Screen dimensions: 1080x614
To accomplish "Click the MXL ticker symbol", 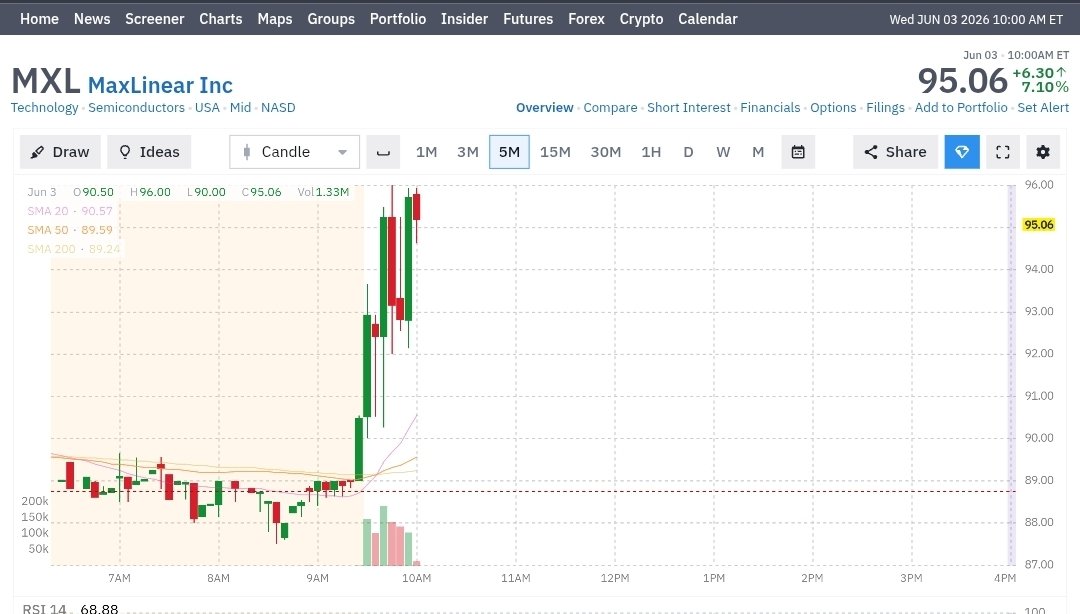I will (x=45, y=81).
